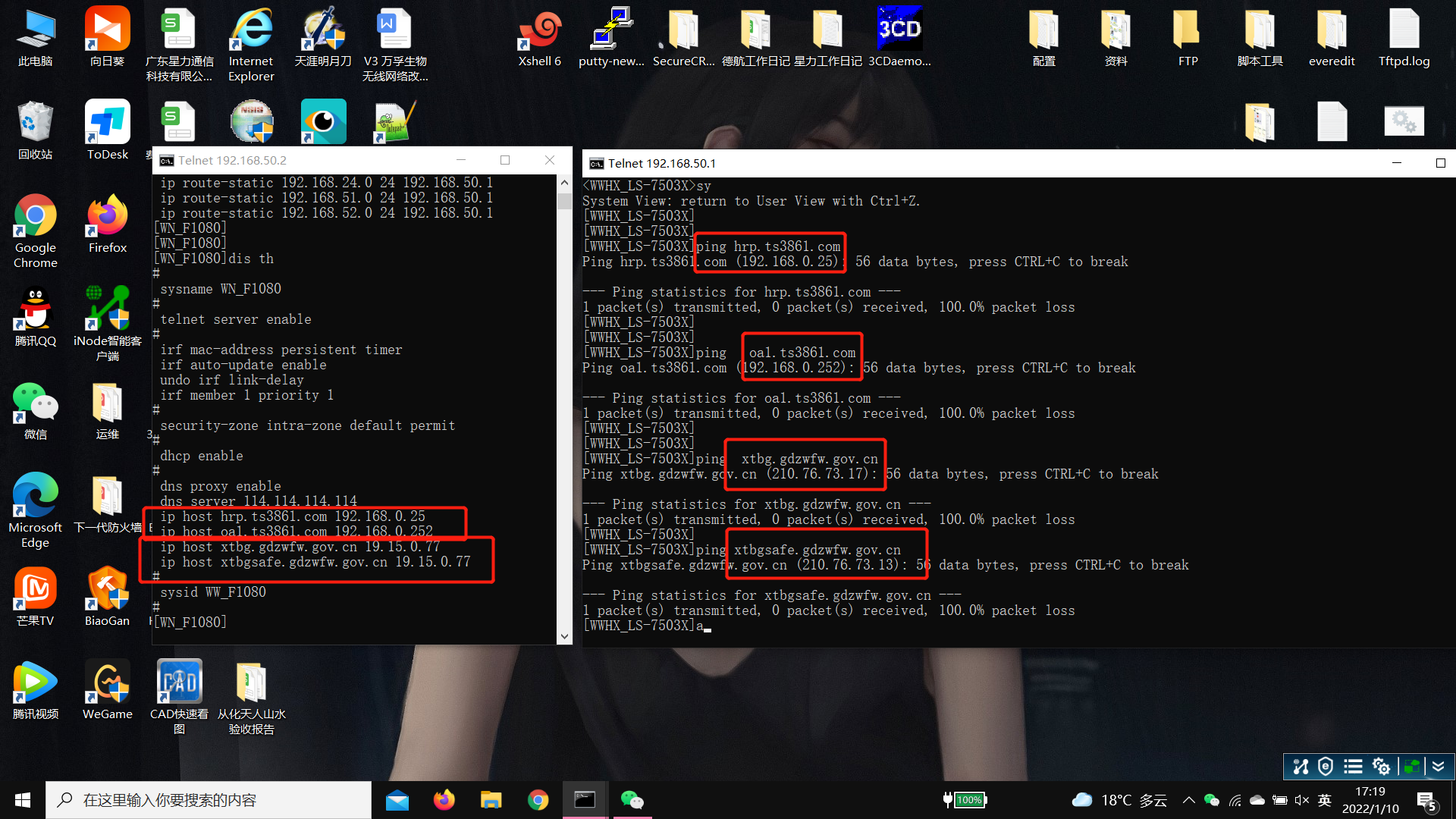Collapse the floating toolbar double-chevron
Screen dimensions: 1456x819
point(1439,767)
